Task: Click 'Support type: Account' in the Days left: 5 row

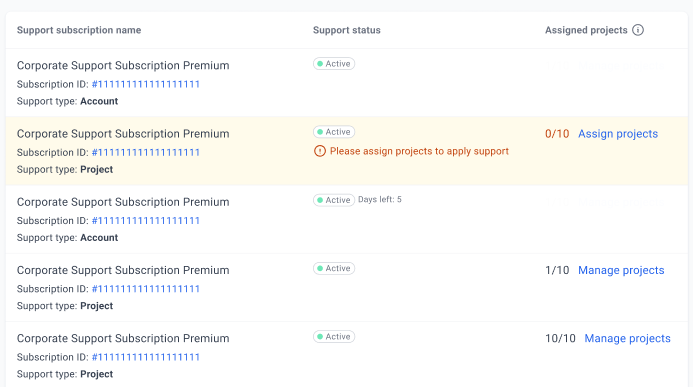Action: pos(67,238)
